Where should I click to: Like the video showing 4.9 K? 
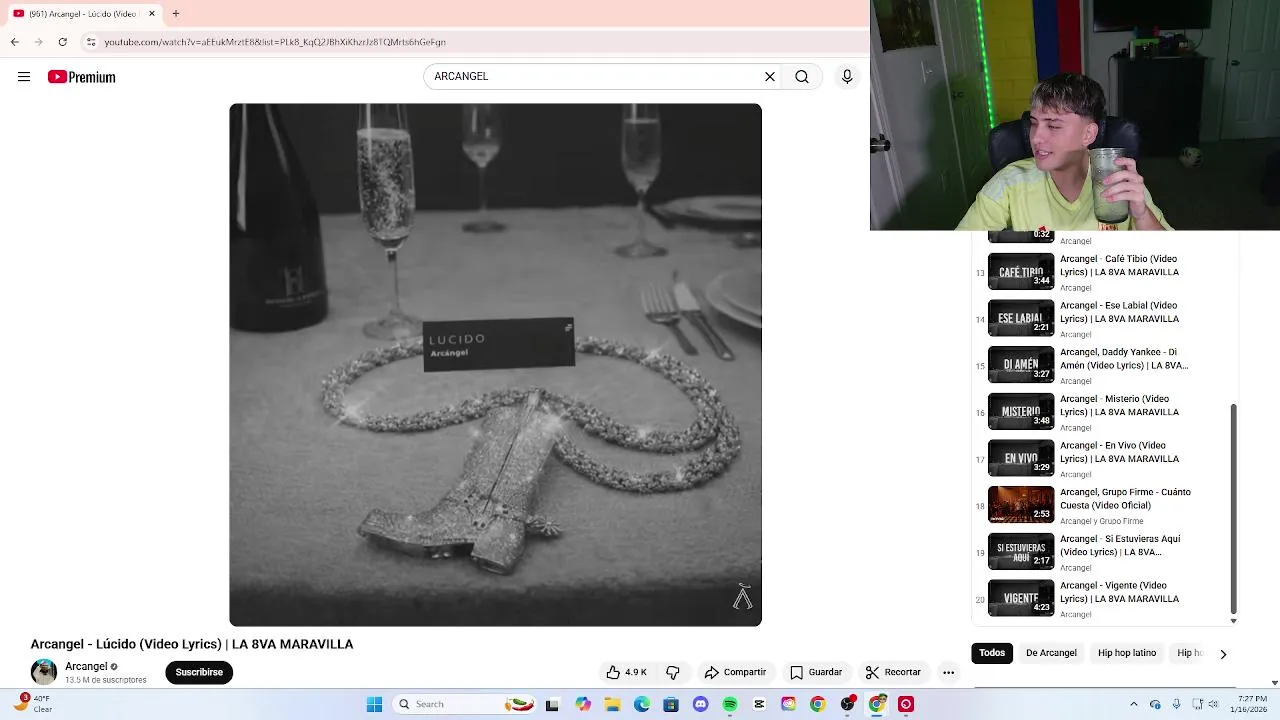[x=626, y=672]
